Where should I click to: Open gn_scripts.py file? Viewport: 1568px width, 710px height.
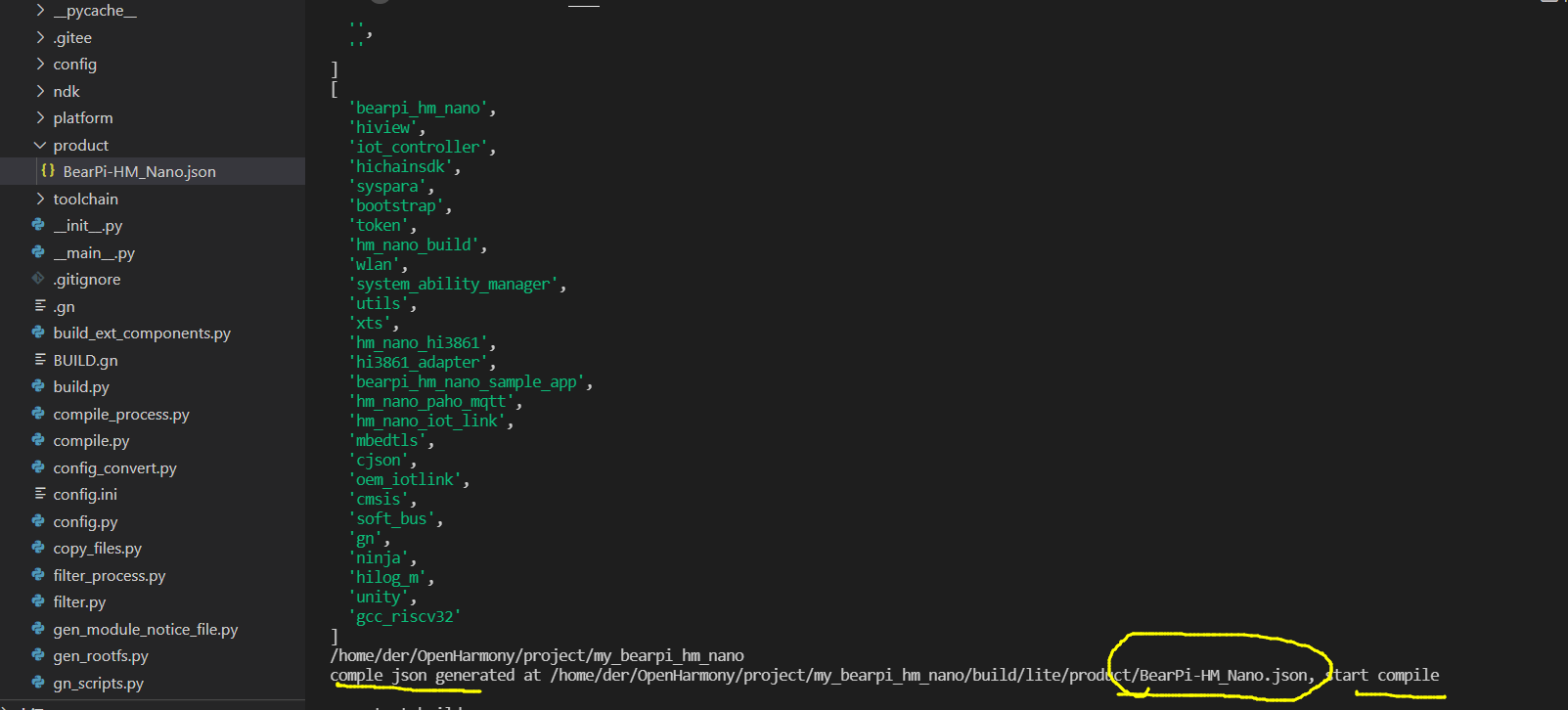click(x=98, y=684)
